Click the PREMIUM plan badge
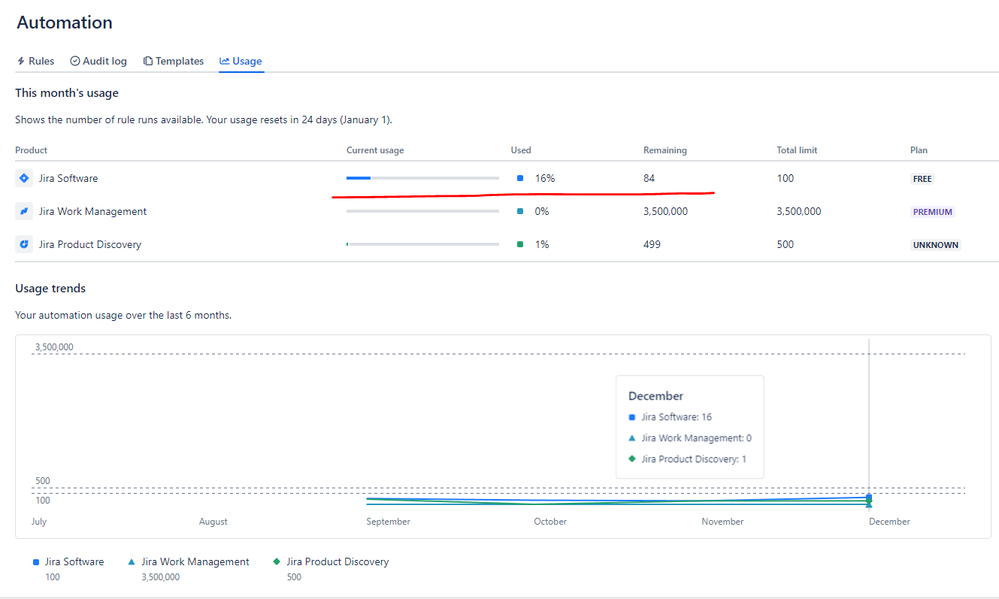 pos(932,212)
